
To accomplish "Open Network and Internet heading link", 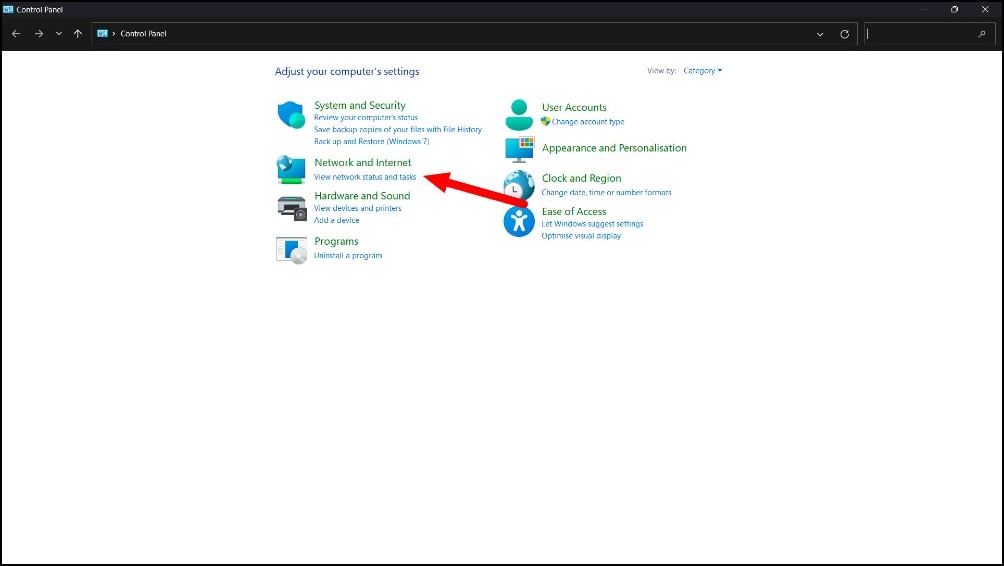I will click(362, 163).
